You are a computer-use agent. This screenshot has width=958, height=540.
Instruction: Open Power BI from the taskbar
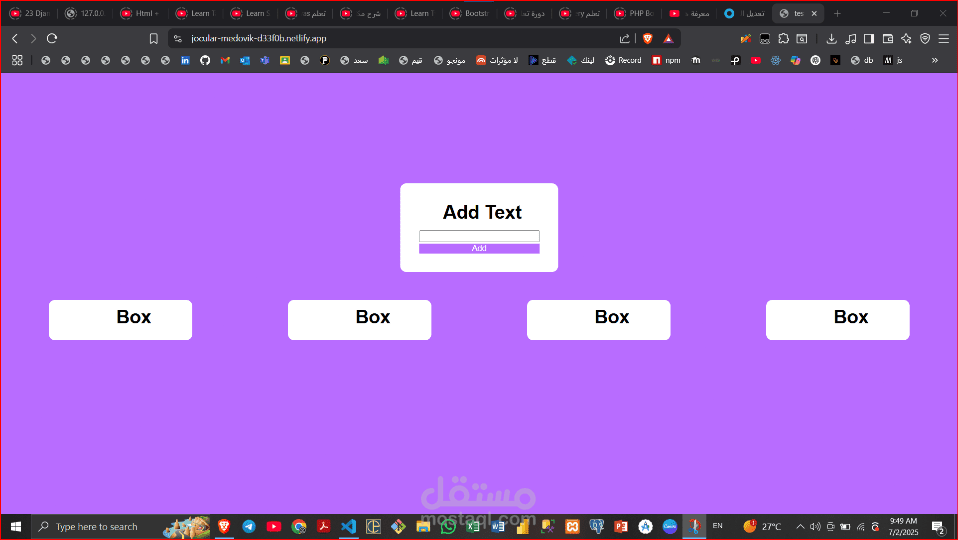pyautogui.click(x=522, y=527)
